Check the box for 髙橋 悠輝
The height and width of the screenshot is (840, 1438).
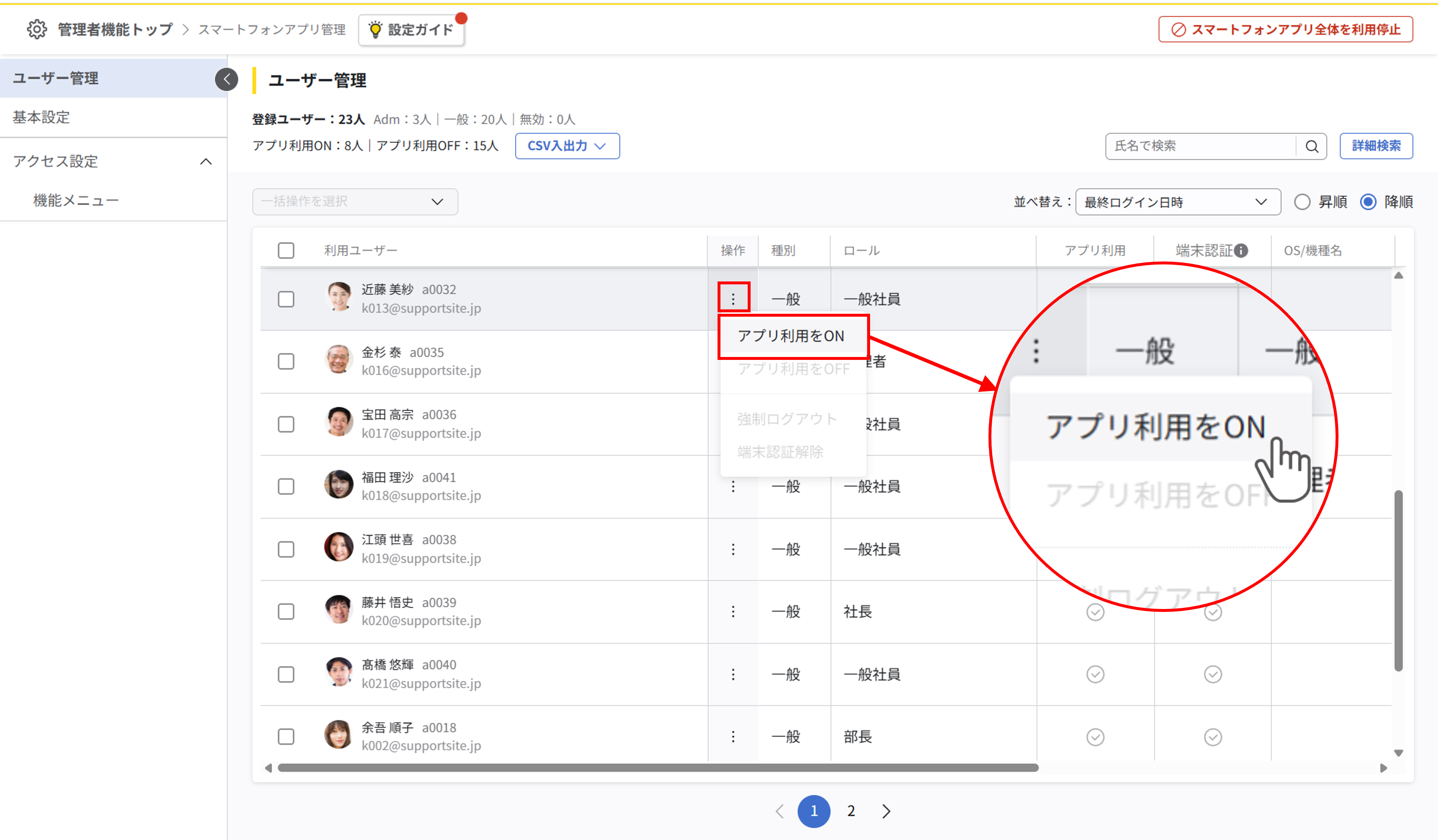286,674
